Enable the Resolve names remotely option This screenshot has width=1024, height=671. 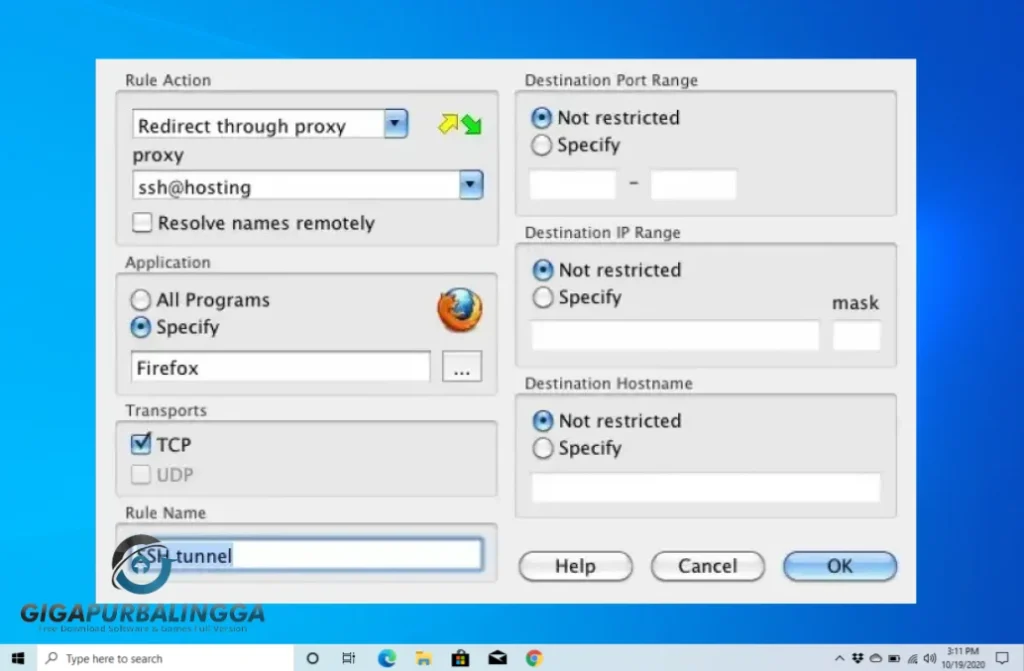141,223
